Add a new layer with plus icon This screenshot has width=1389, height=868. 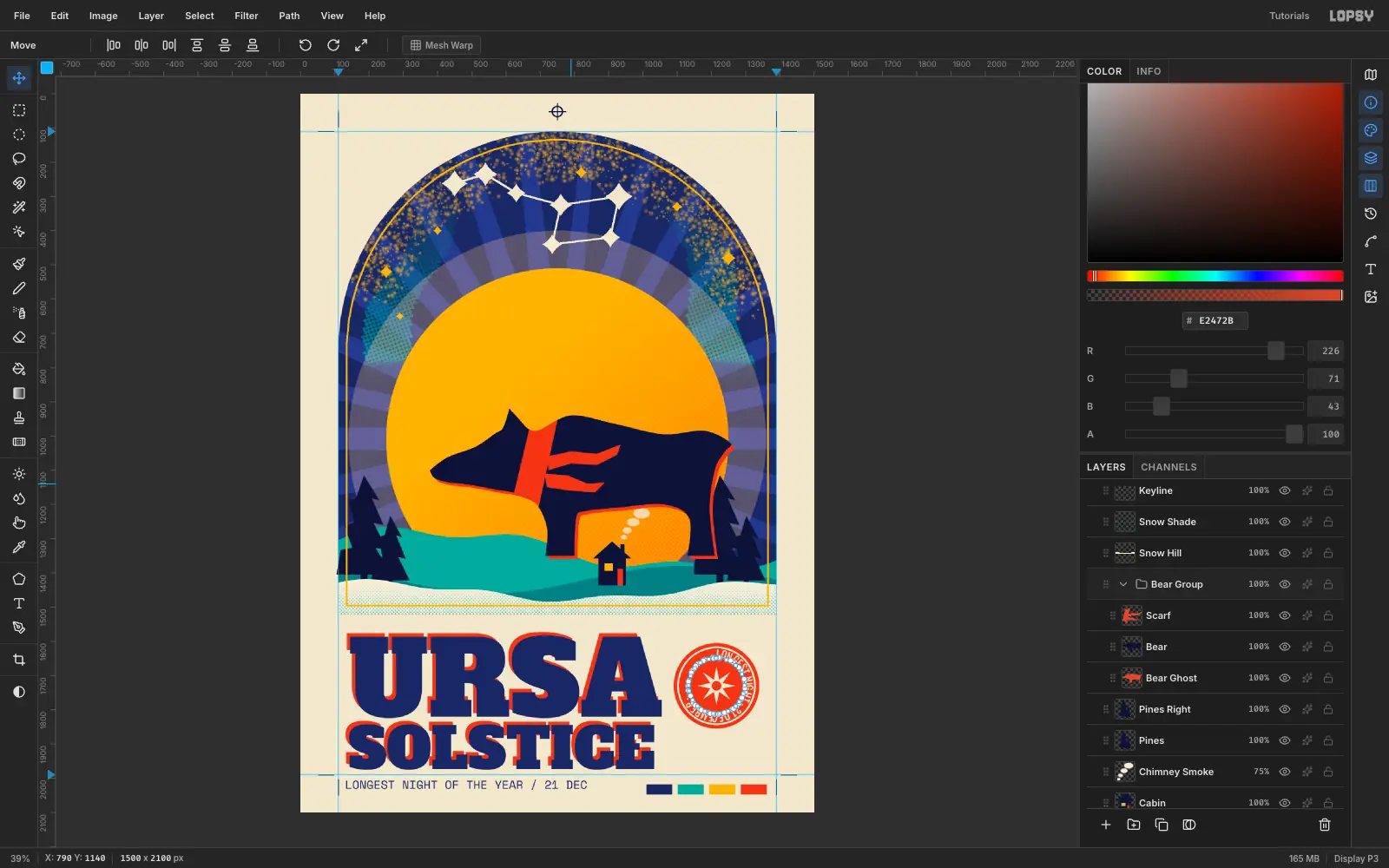pos(1106,825)
